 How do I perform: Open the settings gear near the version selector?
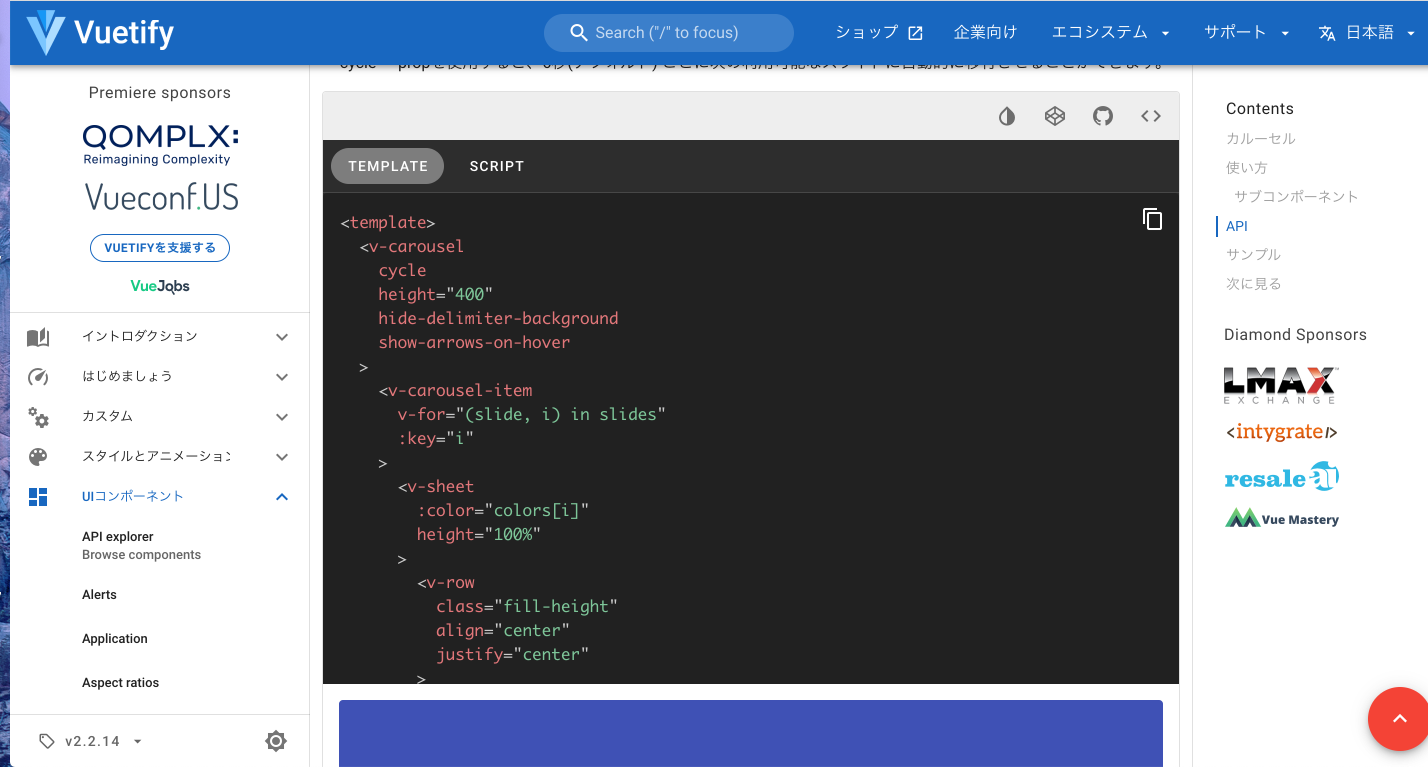(x=276, y=741)
